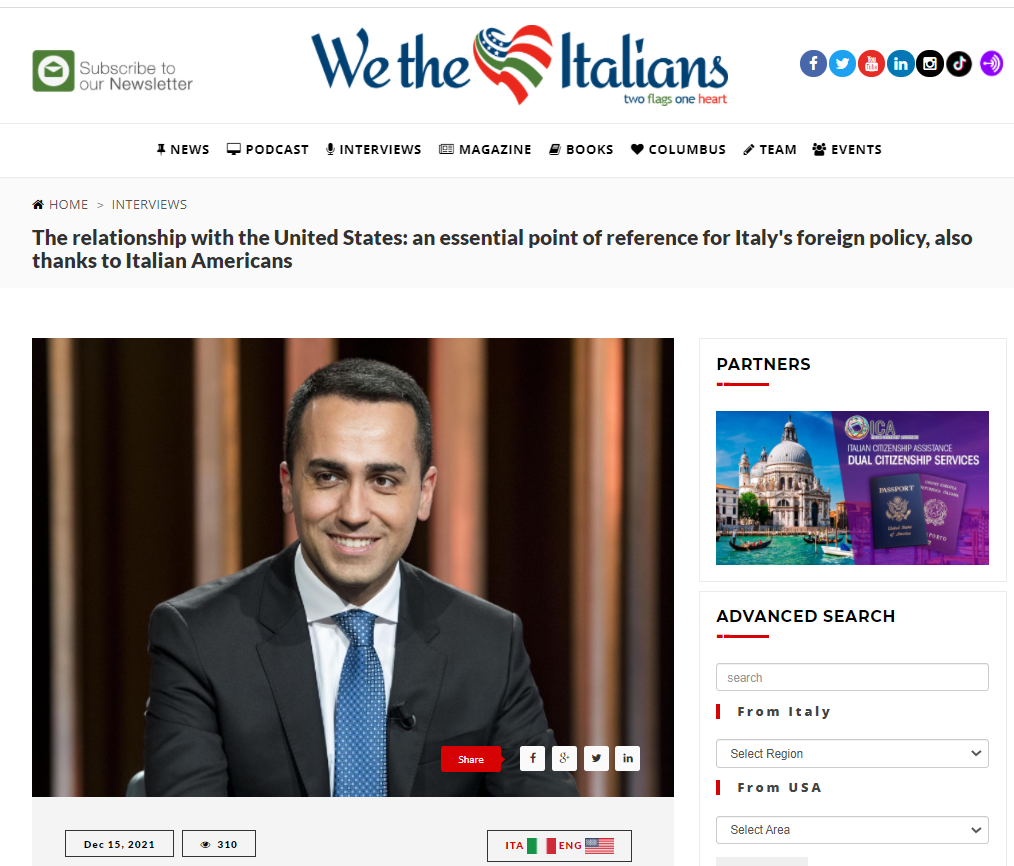1014x866 pixels.
Task: Share article on Google Plus
Action: coord(564,758)
